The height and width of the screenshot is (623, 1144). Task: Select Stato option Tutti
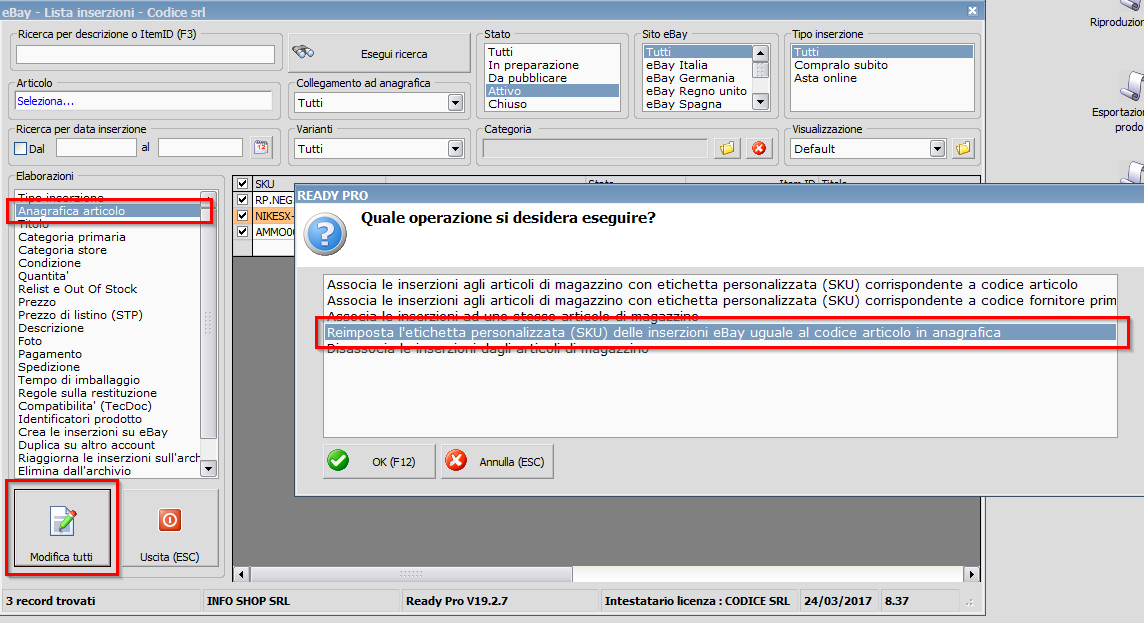pyautogui.click(x=552, y=52)
